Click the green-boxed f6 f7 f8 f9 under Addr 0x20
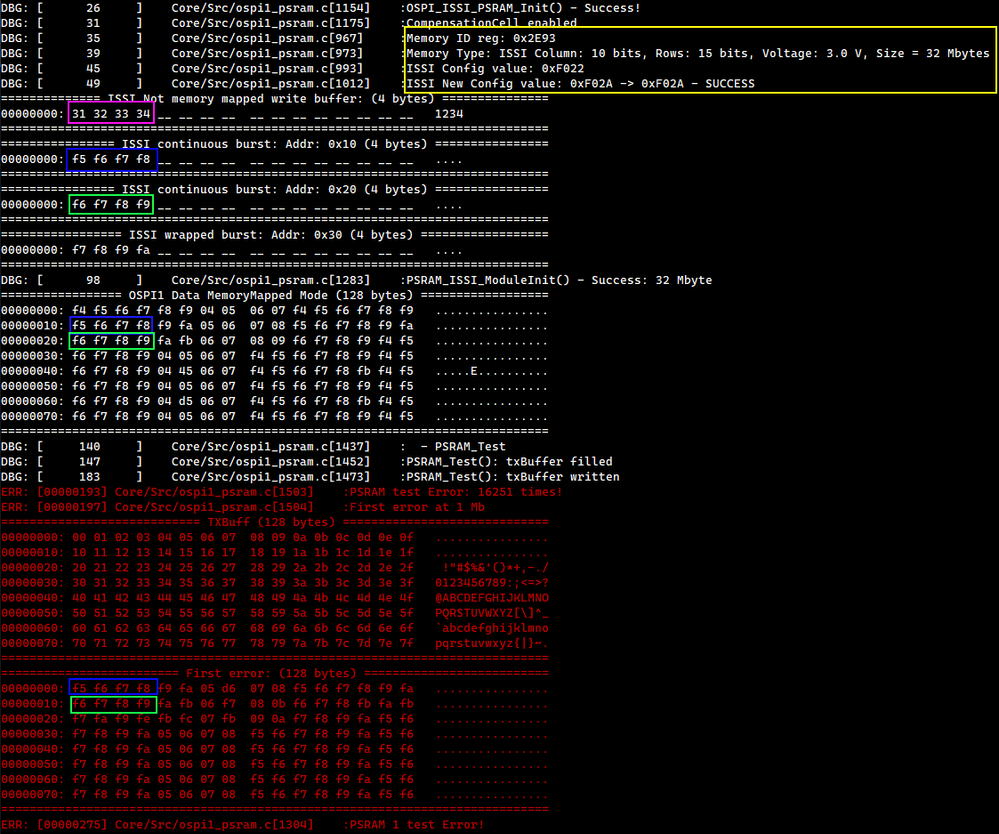The width and height of the screenshot is (999, 834). 111,205
